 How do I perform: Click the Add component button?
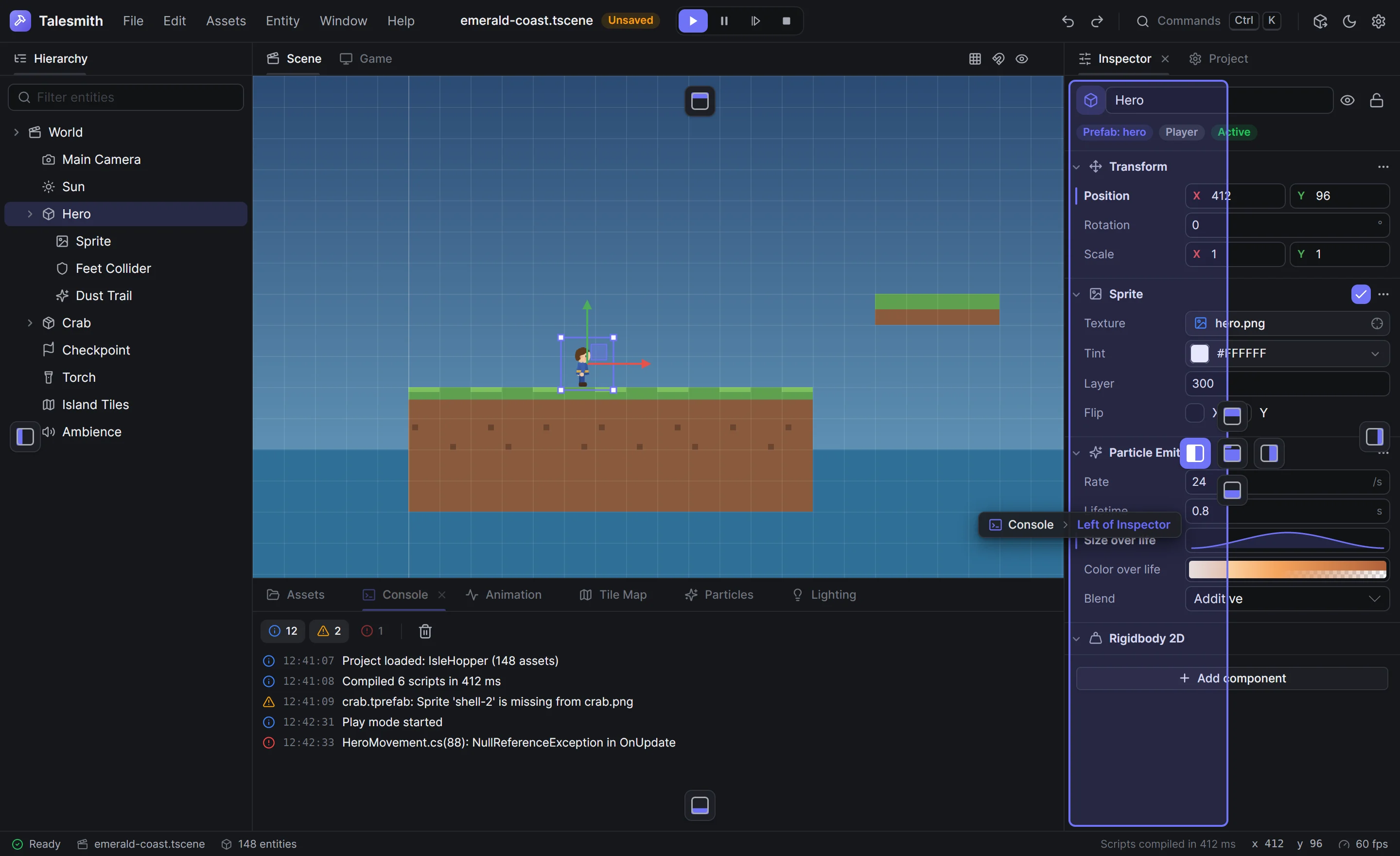1232,678
